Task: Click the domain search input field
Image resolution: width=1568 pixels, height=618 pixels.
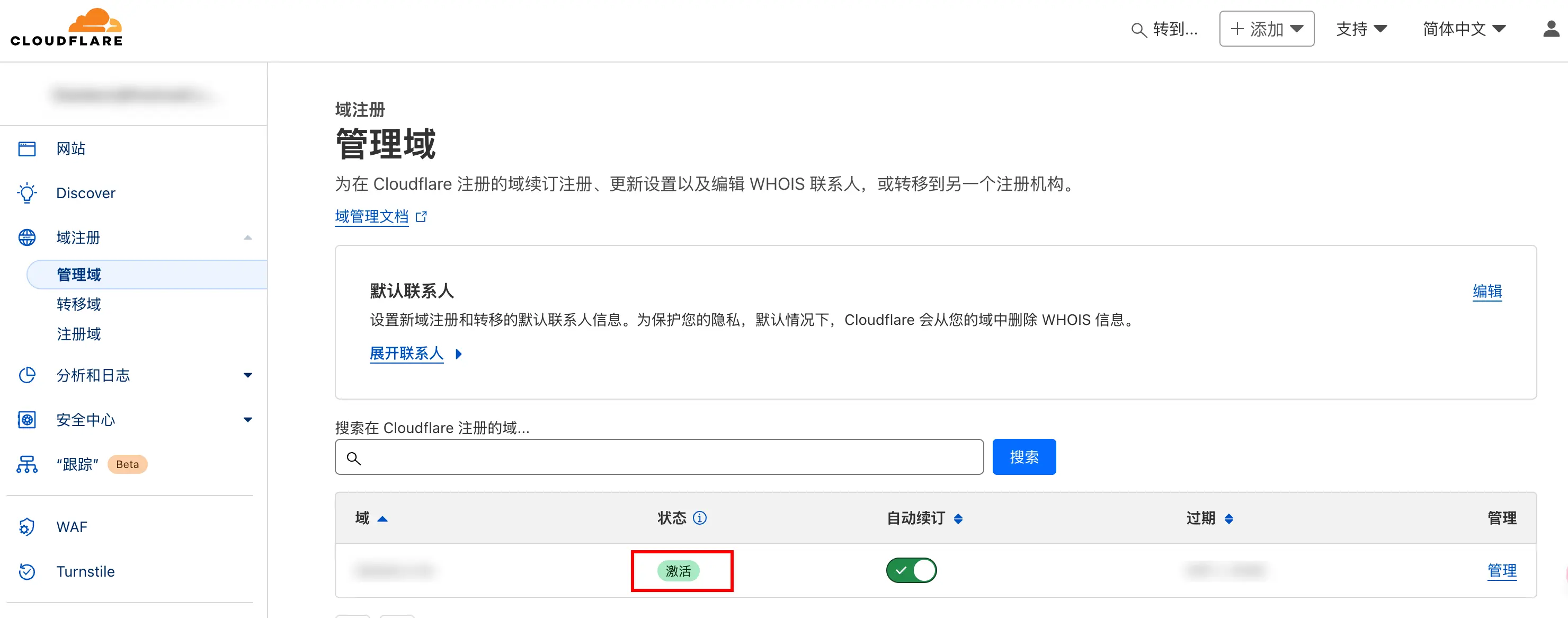Action: tap(658, 457)
